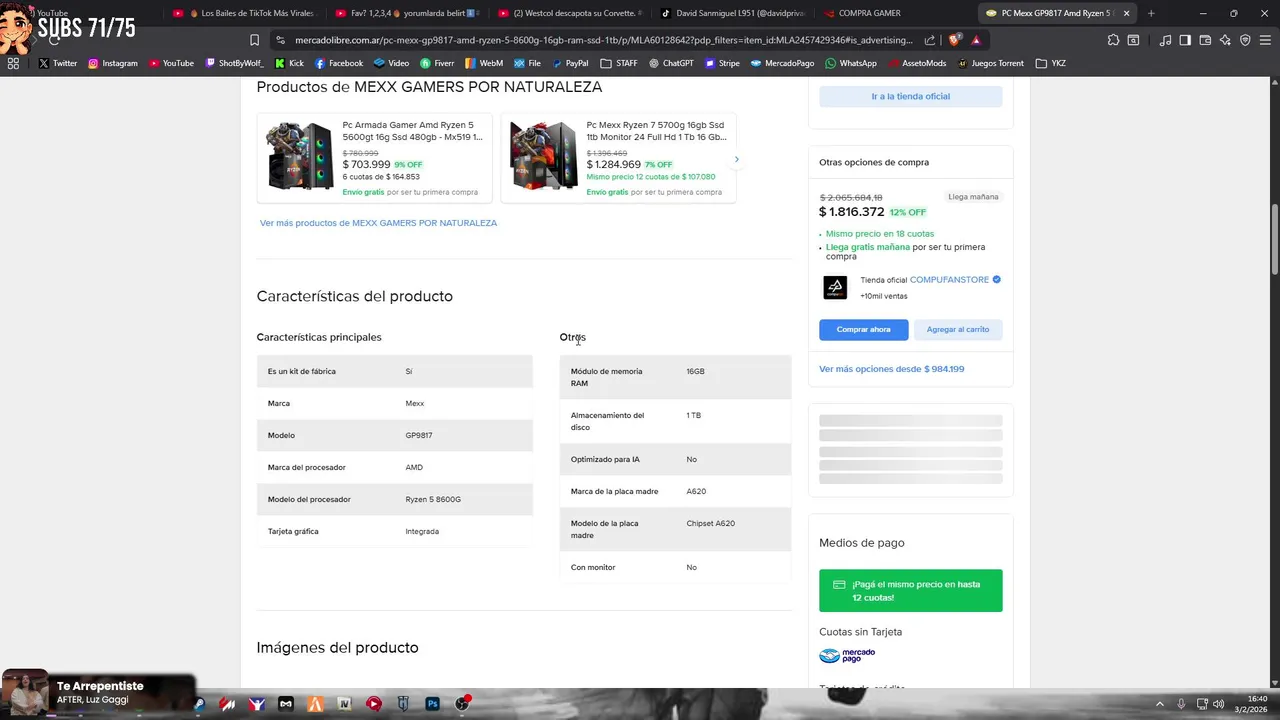Click the share icon in the address bar

click(930, 40)
